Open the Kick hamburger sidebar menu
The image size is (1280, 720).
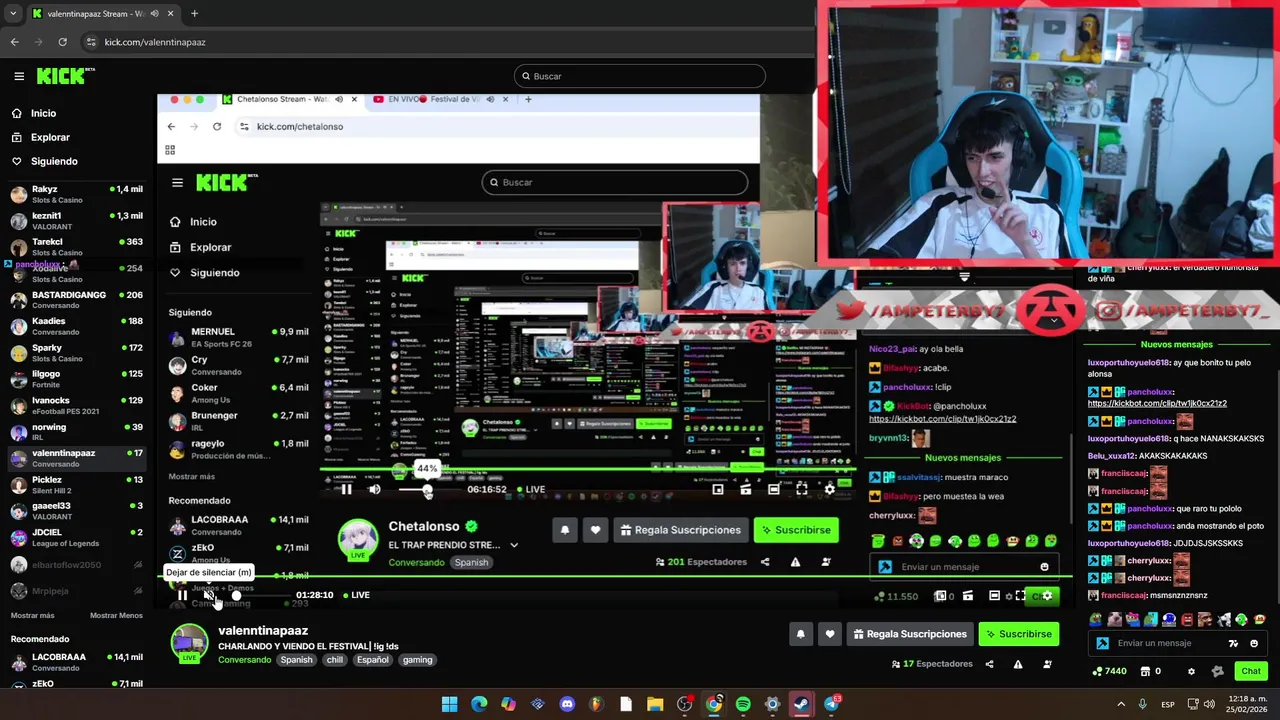[19, 76]
